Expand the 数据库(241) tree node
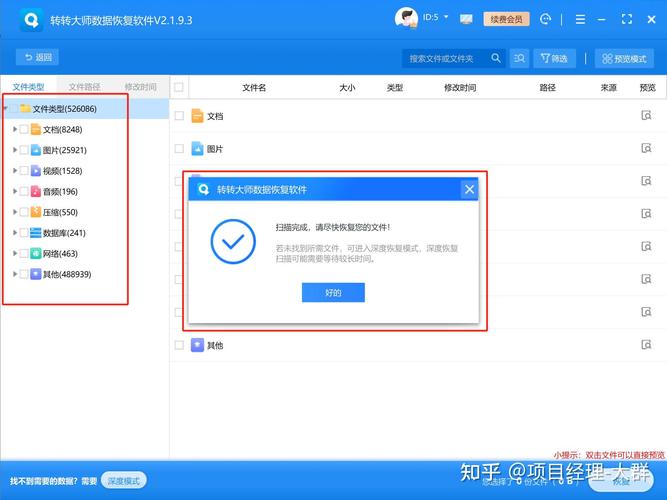Image resolution: width=667 pixels, height=500 pixels. point(15,233)
